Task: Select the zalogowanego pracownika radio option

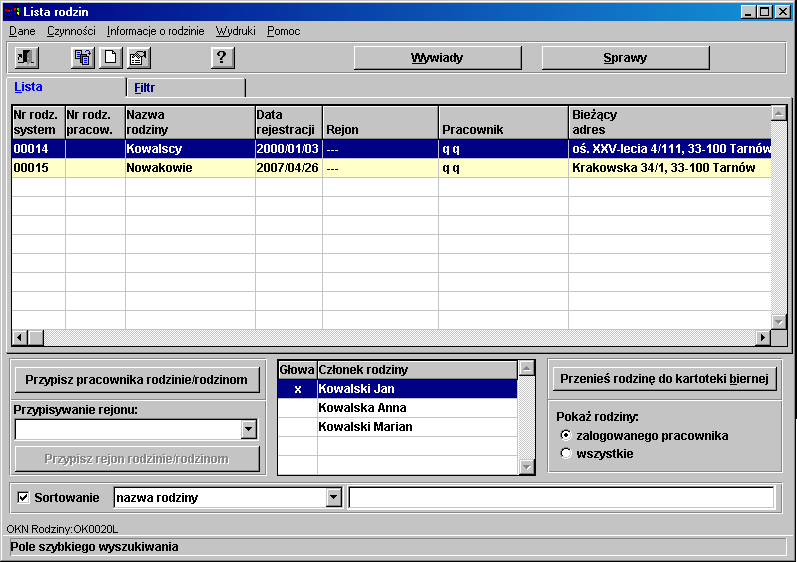Action: tap(565, 435)
